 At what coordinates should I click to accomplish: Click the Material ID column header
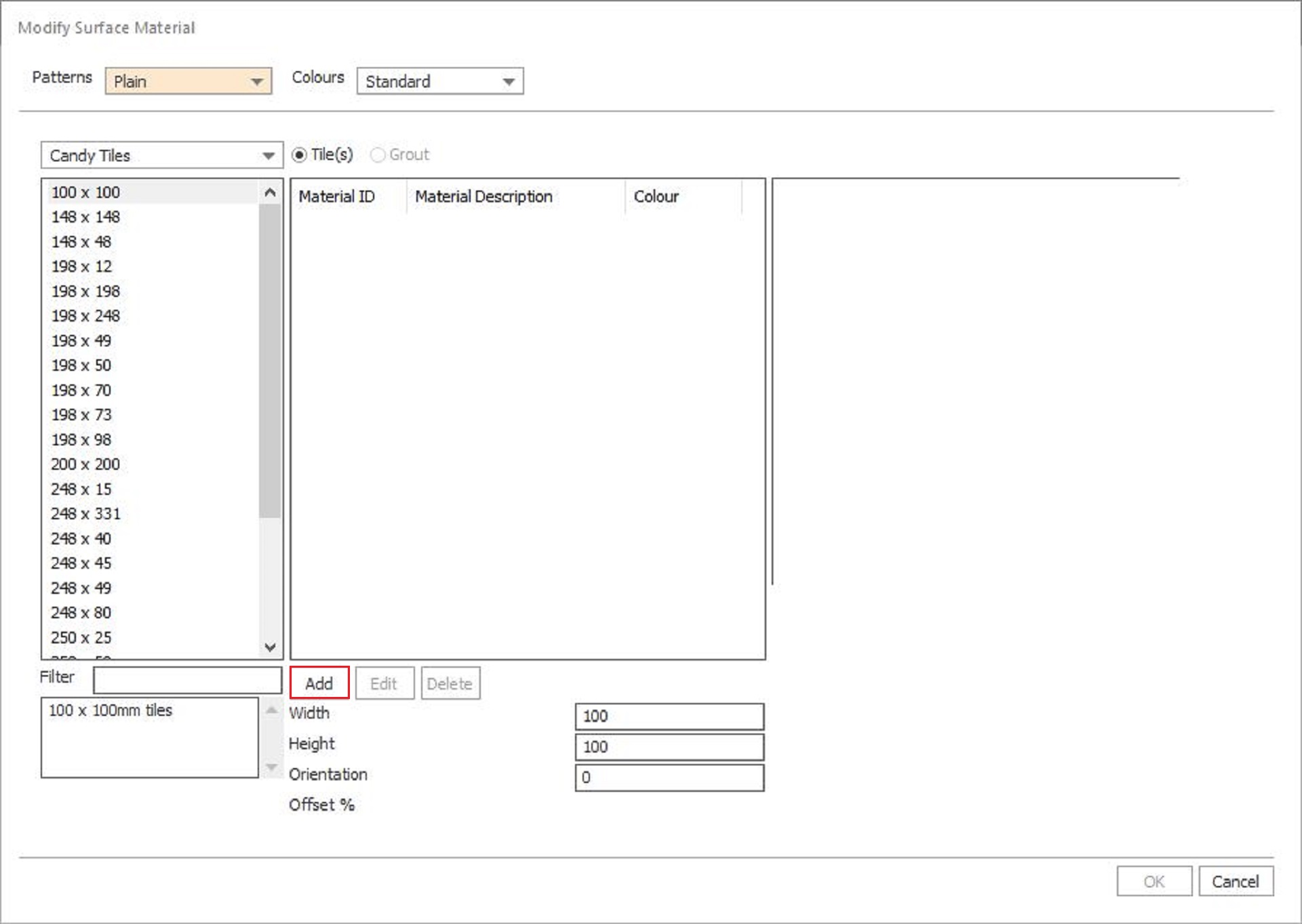pos(349,197)
